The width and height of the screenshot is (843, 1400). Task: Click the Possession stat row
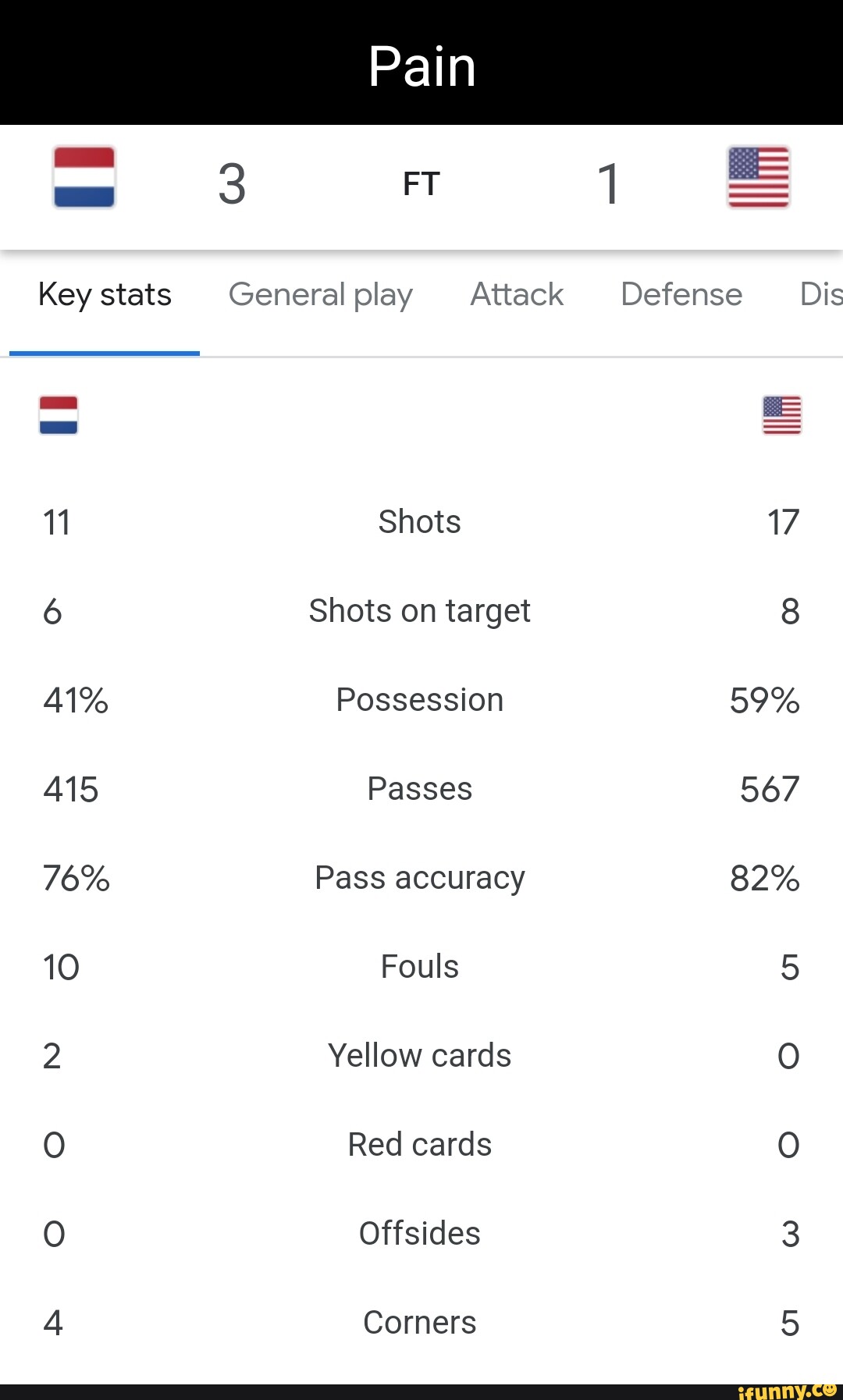click(x=419, y=700)
